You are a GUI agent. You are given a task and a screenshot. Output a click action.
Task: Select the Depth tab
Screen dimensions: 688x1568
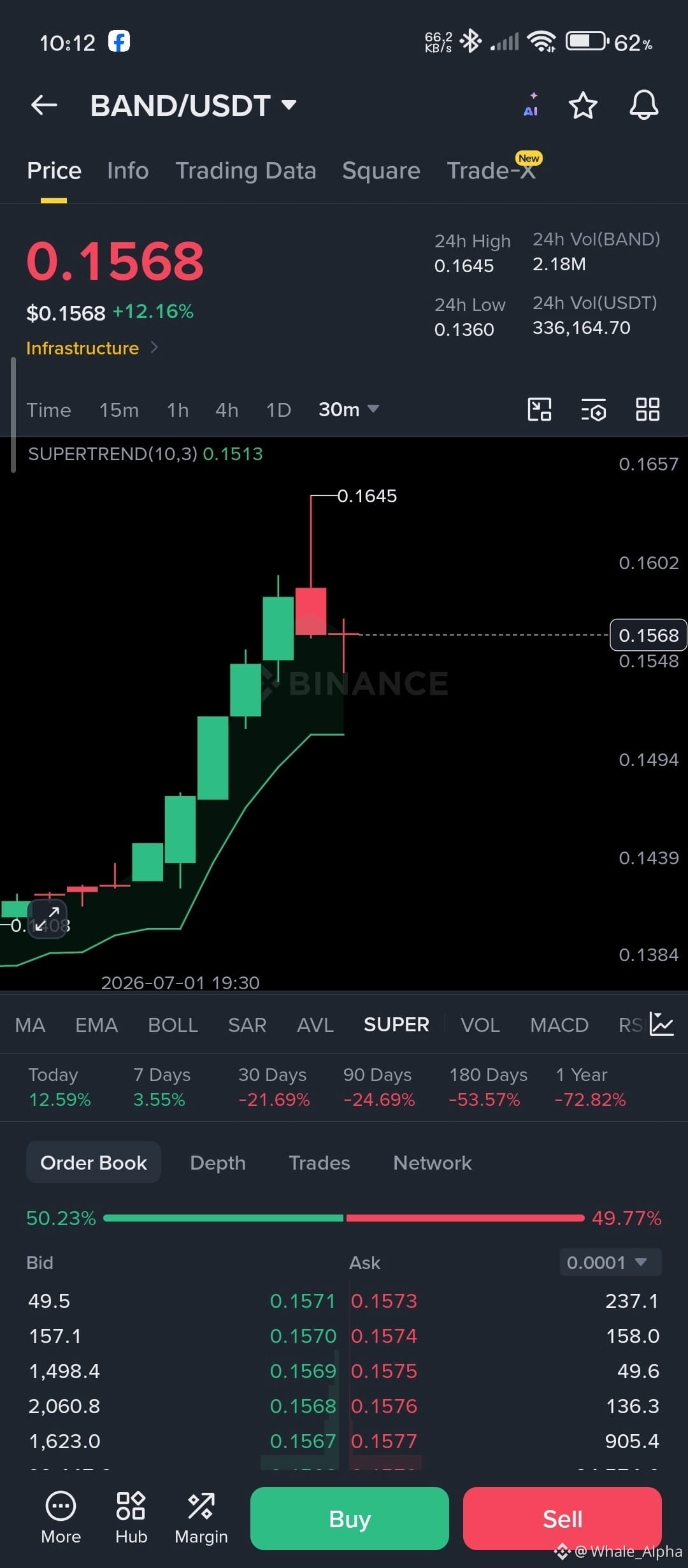pyautogui.click(x=217, y=1163)
